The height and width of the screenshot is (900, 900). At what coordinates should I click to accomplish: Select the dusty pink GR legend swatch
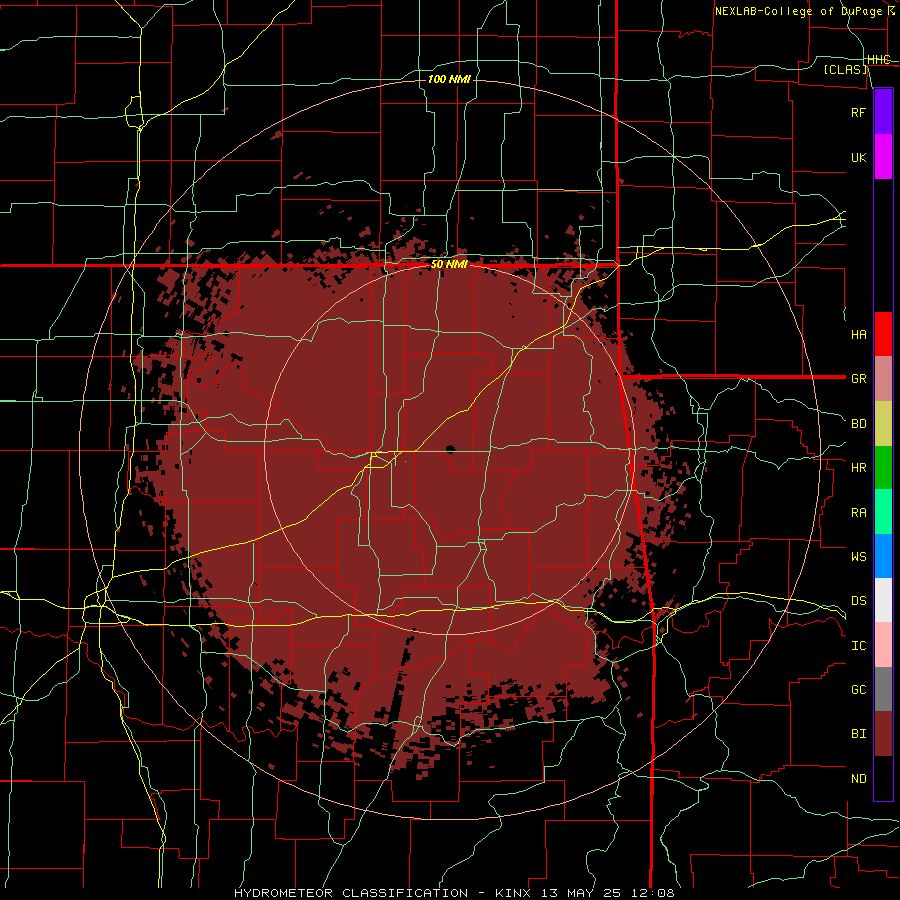click(x=883, y=378)
